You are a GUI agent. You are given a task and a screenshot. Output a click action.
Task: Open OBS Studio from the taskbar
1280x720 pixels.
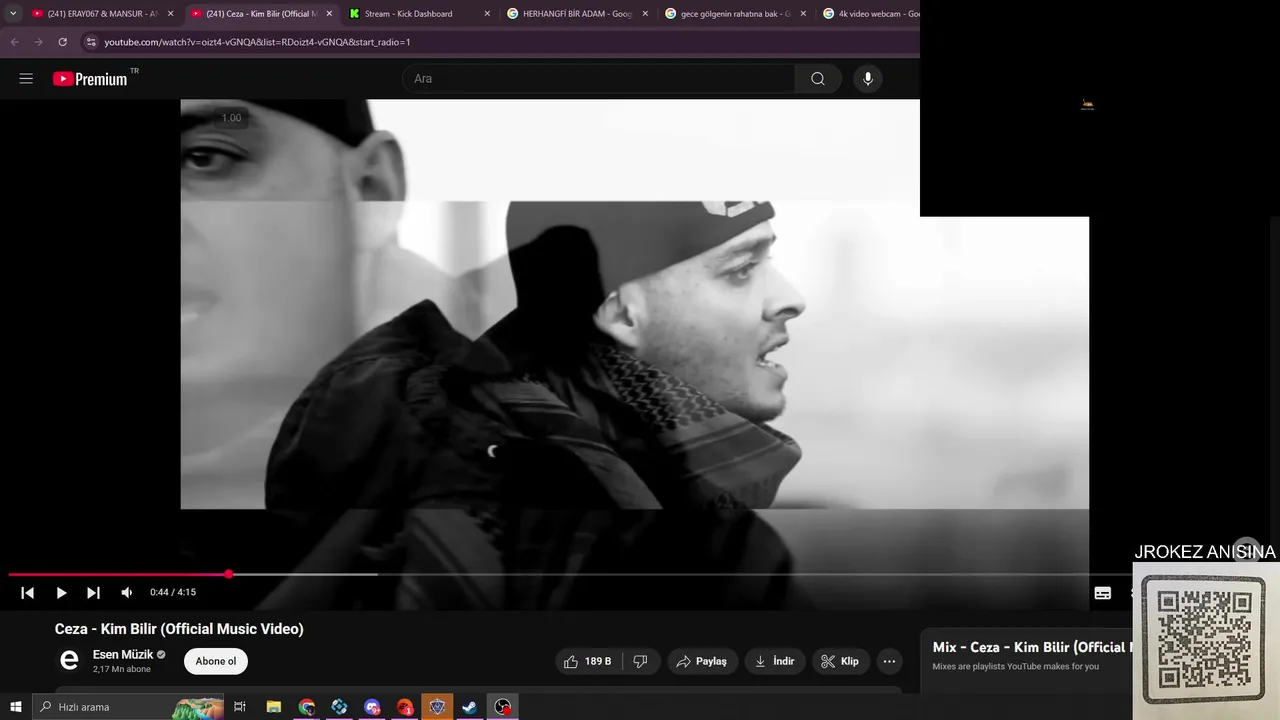tap(503, 707)
